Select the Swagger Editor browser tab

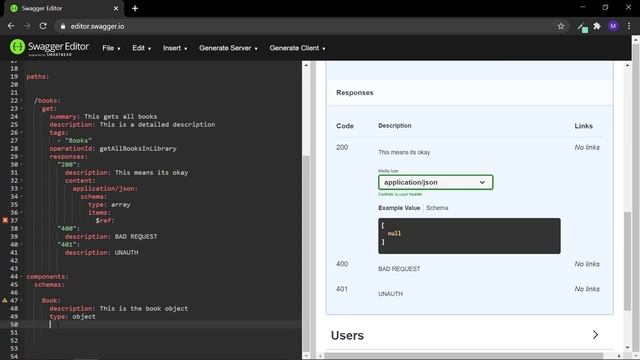63,8
